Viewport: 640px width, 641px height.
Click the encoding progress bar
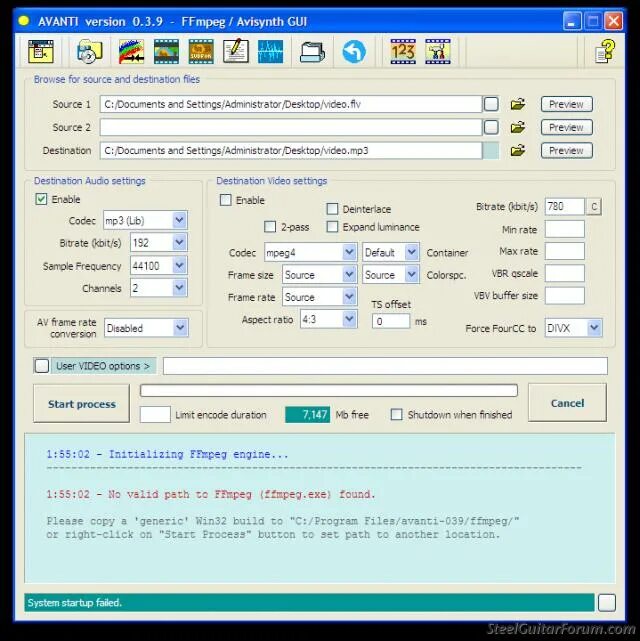329,390
